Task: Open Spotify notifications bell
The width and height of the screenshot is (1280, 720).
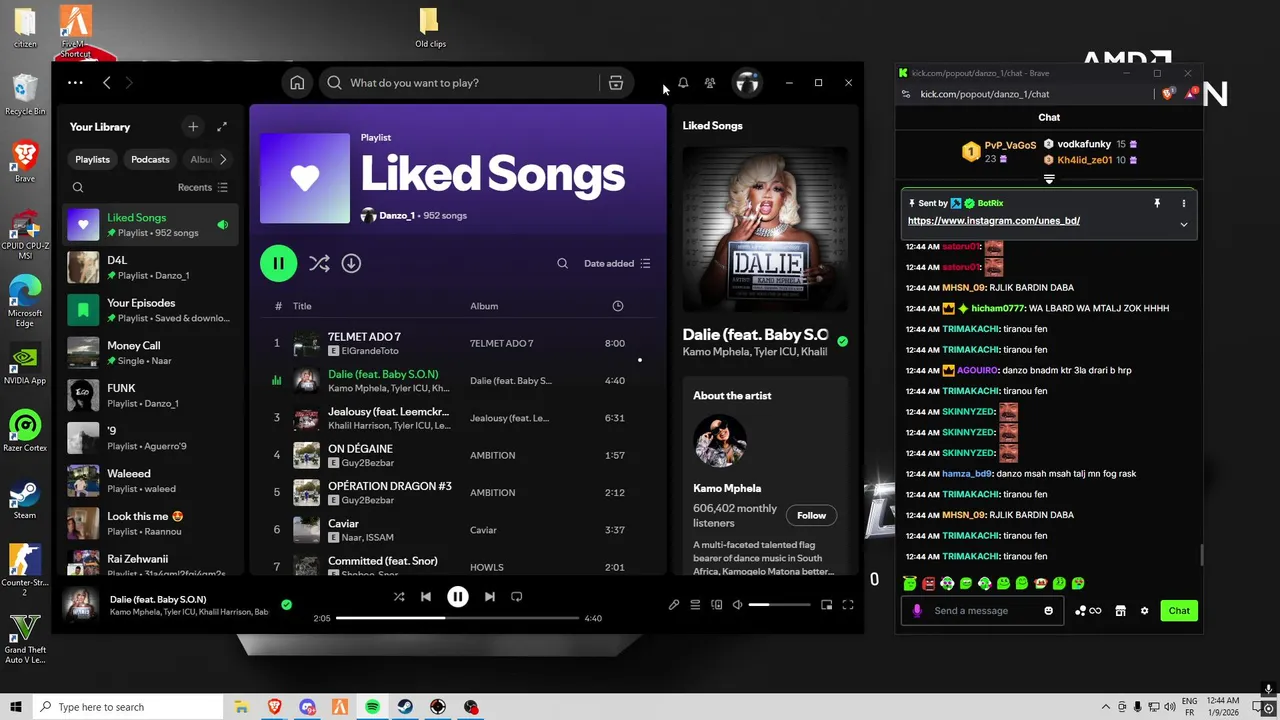Action: coord(683,83)
